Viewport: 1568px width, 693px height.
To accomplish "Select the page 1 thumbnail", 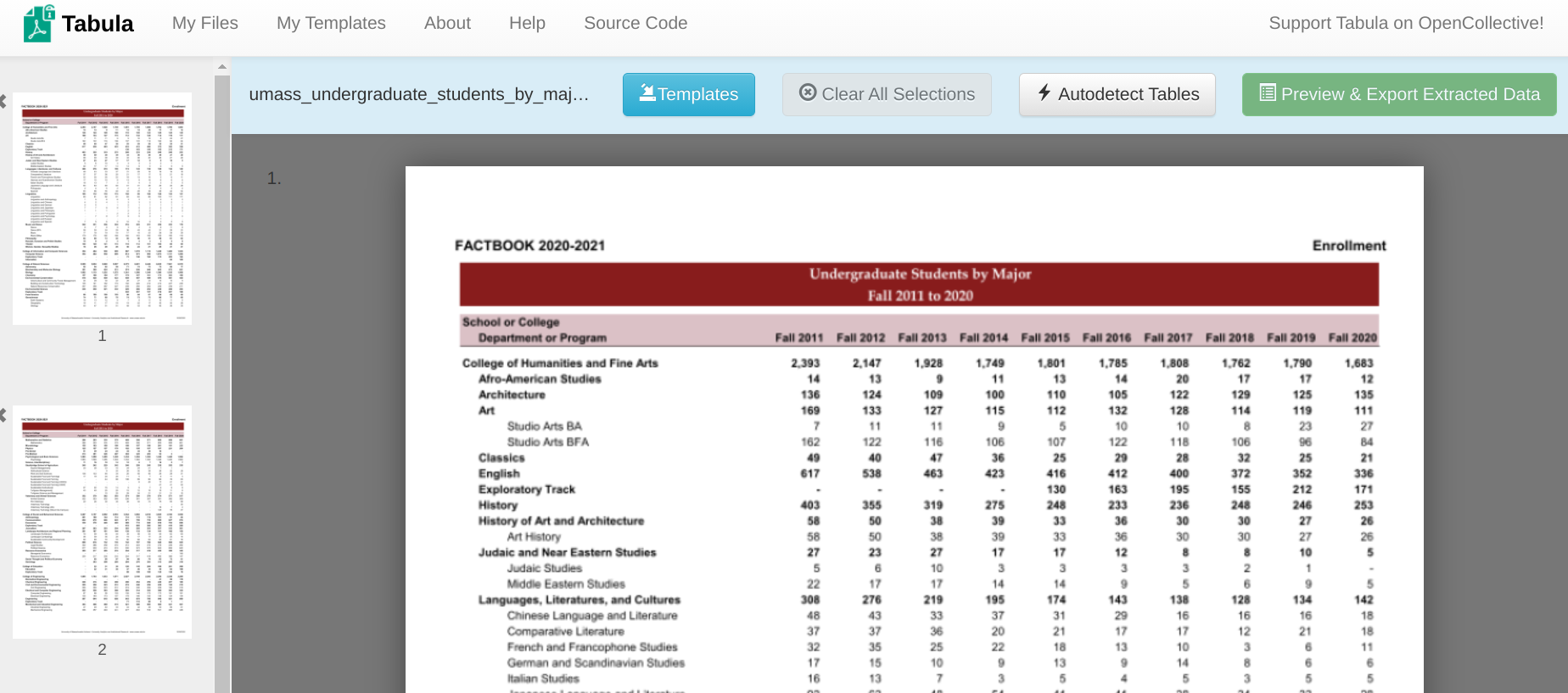I will 102,209.
